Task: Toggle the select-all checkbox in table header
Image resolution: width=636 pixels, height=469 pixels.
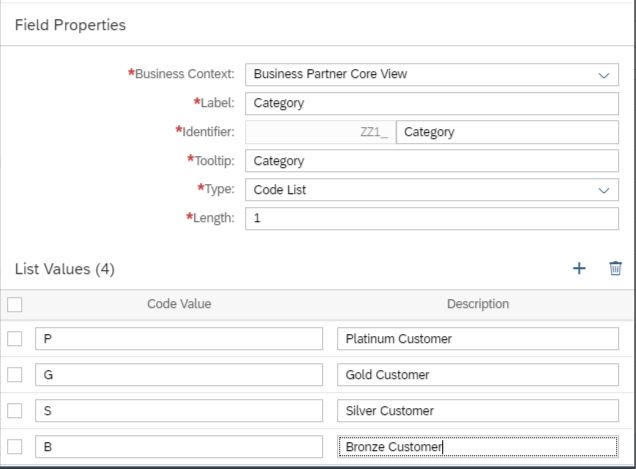Action: click(x=15, y=304)
